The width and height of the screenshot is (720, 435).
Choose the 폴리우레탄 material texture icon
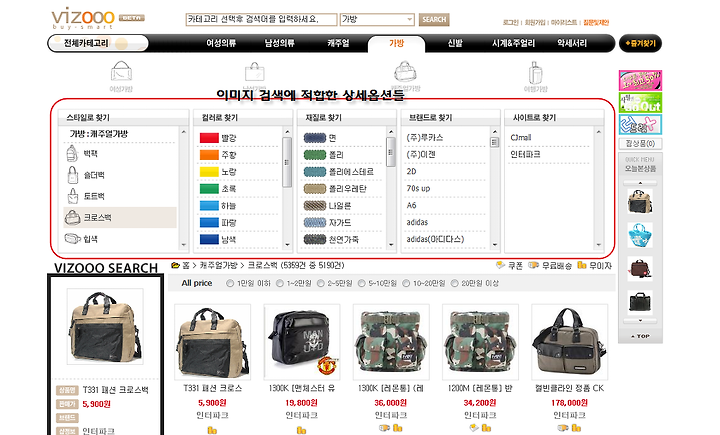point(315,189)
